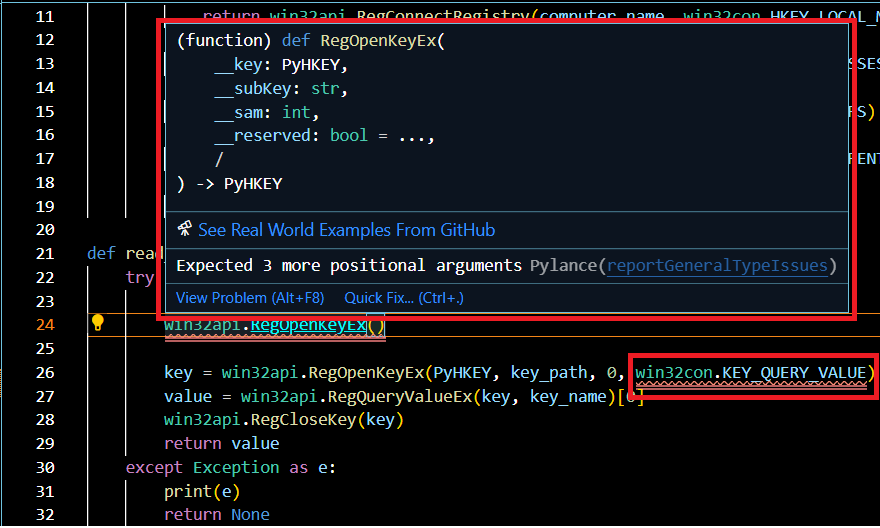
Task: Click View Problem (Alt+F8) link
Action: (250, 298)
